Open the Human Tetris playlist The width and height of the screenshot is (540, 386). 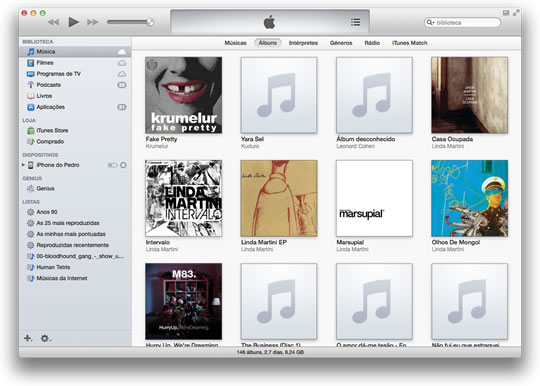pyautogui.click(x=75, y=267)
